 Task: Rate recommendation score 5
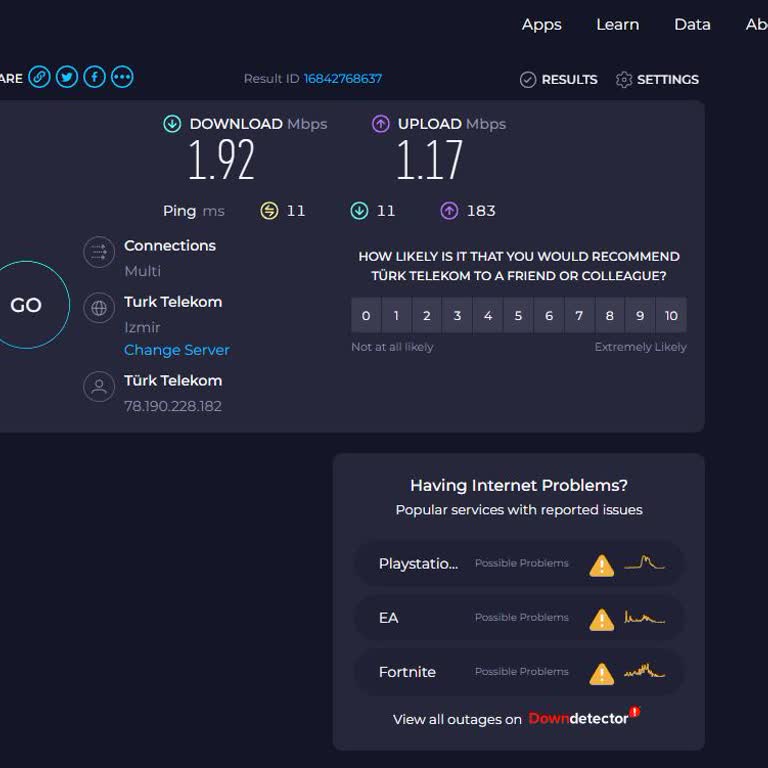tap(518, 315)
